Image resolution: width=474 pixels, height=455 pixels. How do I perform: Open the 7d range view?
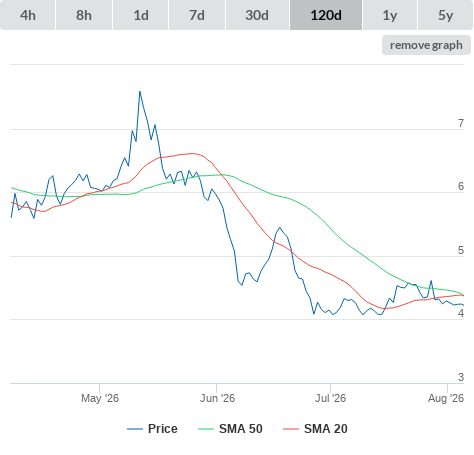coord(197,15)
